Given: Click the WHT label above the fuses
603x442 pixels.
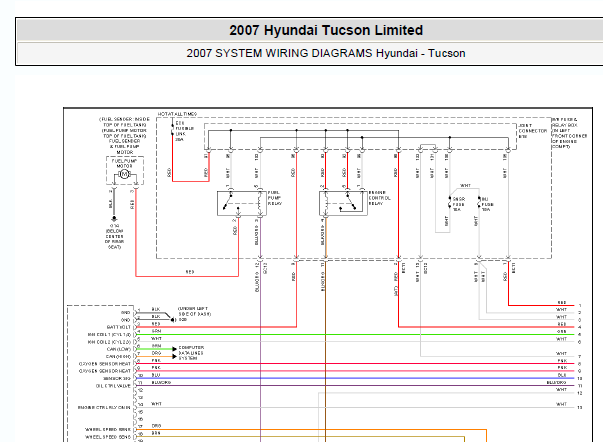Looking at the screenshot, I should point(465,185).
